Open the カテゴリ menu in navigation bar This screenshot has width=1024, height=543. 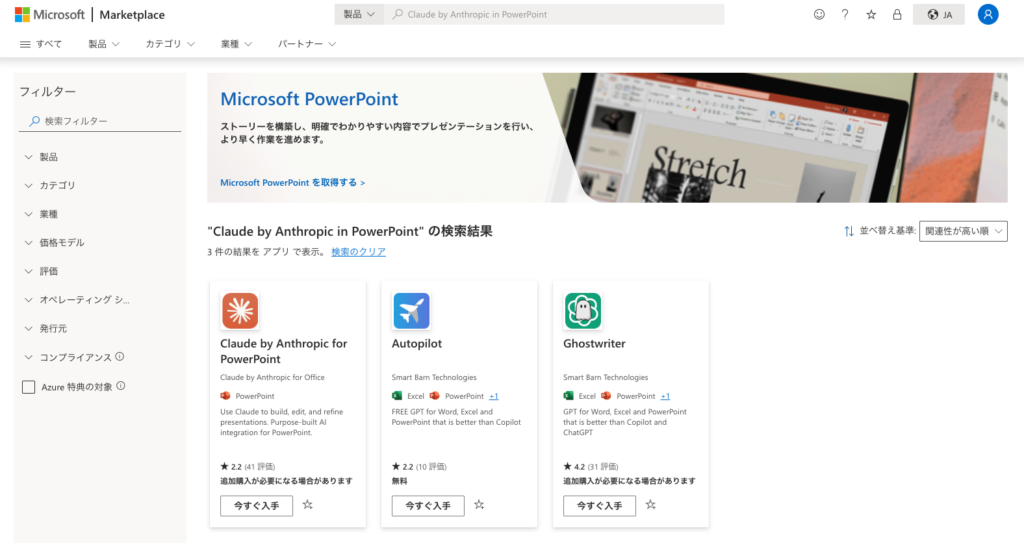point(170,44)
